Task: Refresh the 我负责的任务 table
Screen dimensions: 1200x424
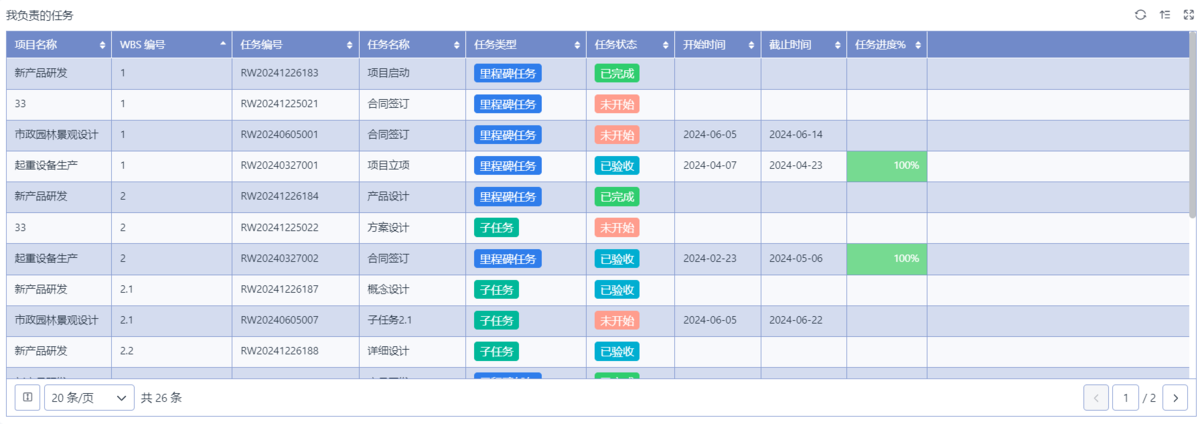Action: 1140,15
